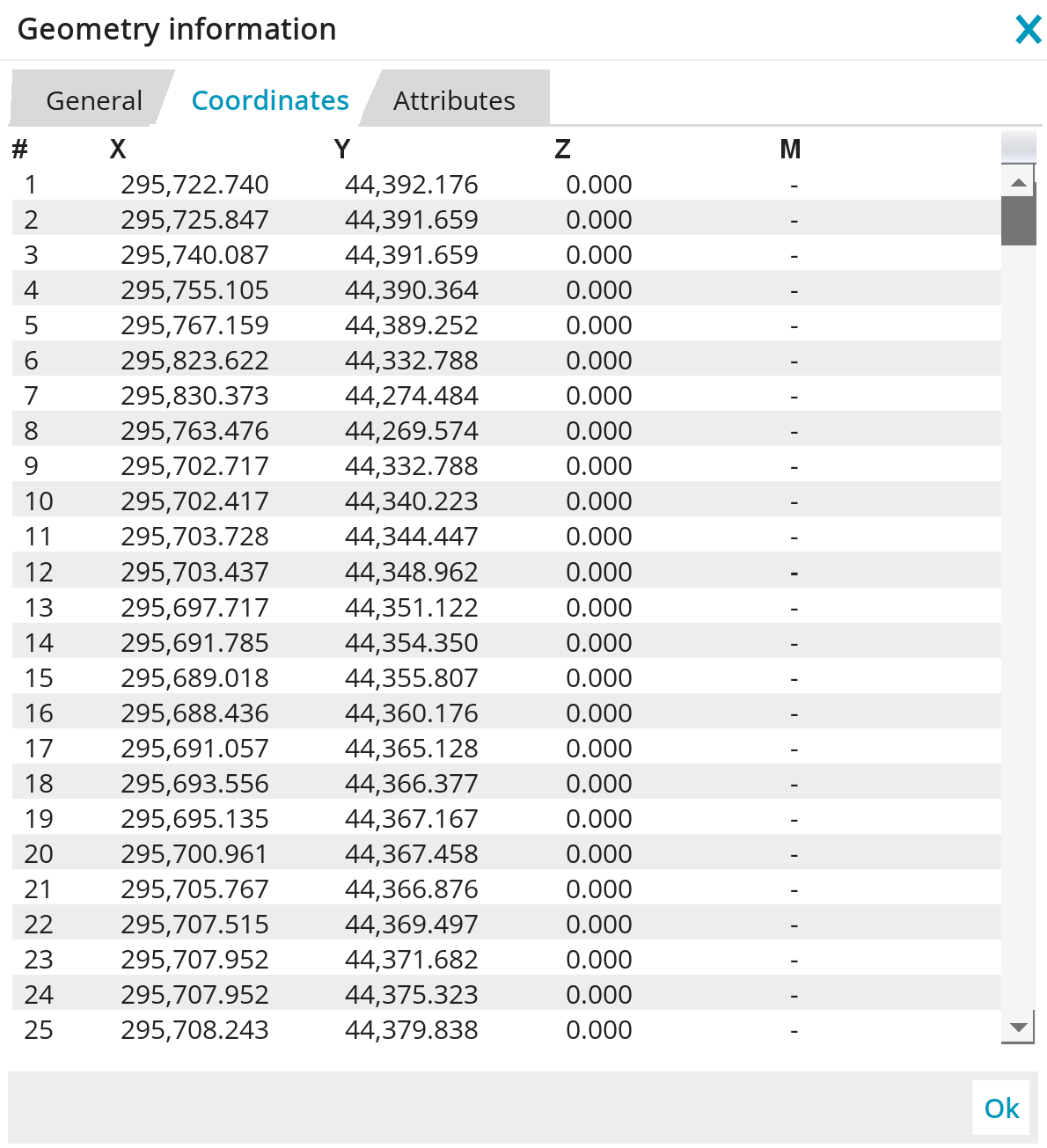
Task: Select X value 295,688.436
Action: (194, 713)
